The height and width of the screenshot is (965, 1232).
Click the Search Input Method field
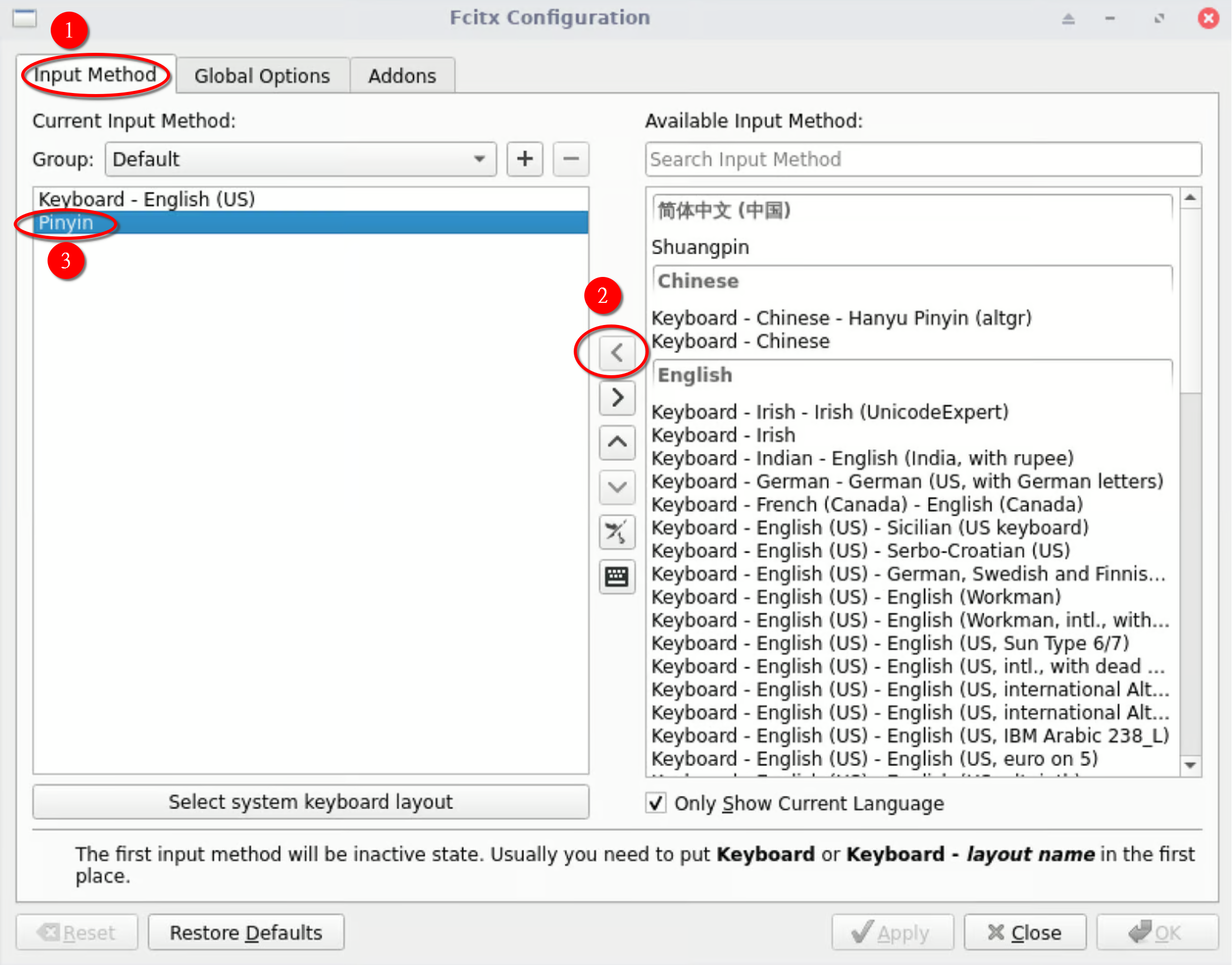[x=923, y=159]
